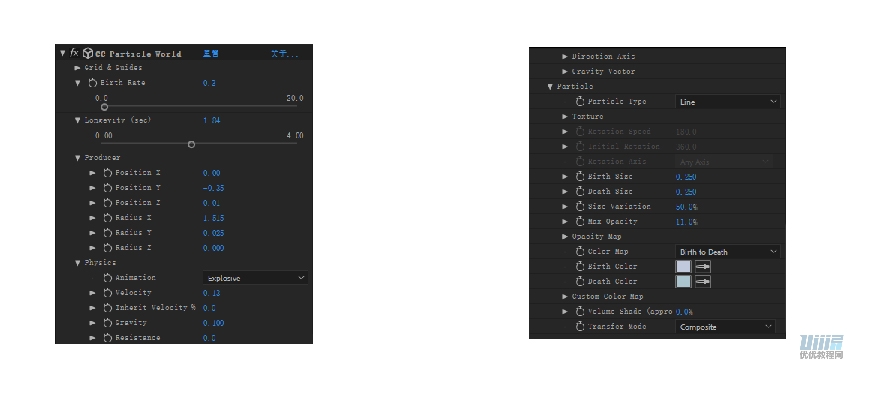Expand the Grid & Guides section
The image size is (870, 394).
tap(78, 68)
